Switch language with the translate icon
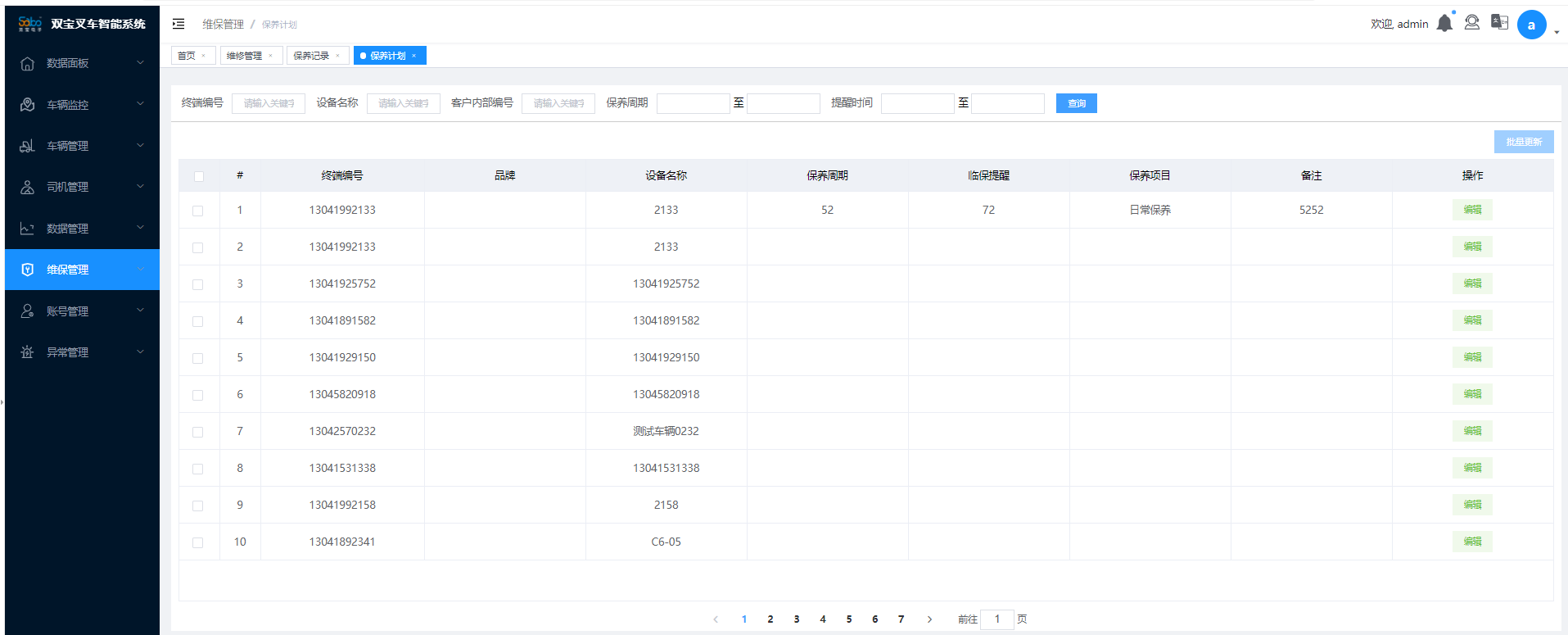1568x635 pixels. pyautogui.click(x=1499, y=22)
